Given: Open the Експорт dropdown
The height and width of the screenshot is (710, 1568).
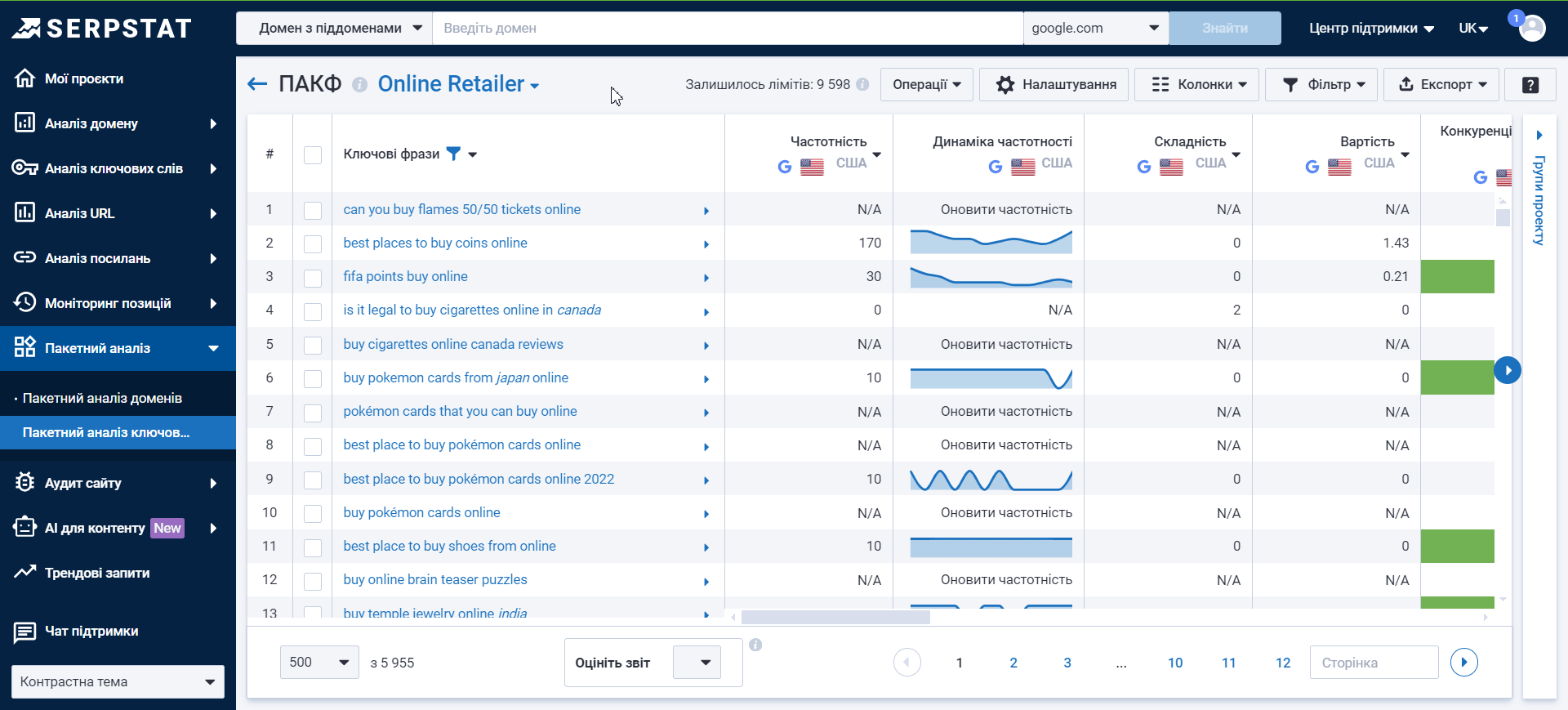Looking at the screenshot, I should (1441, 84).
